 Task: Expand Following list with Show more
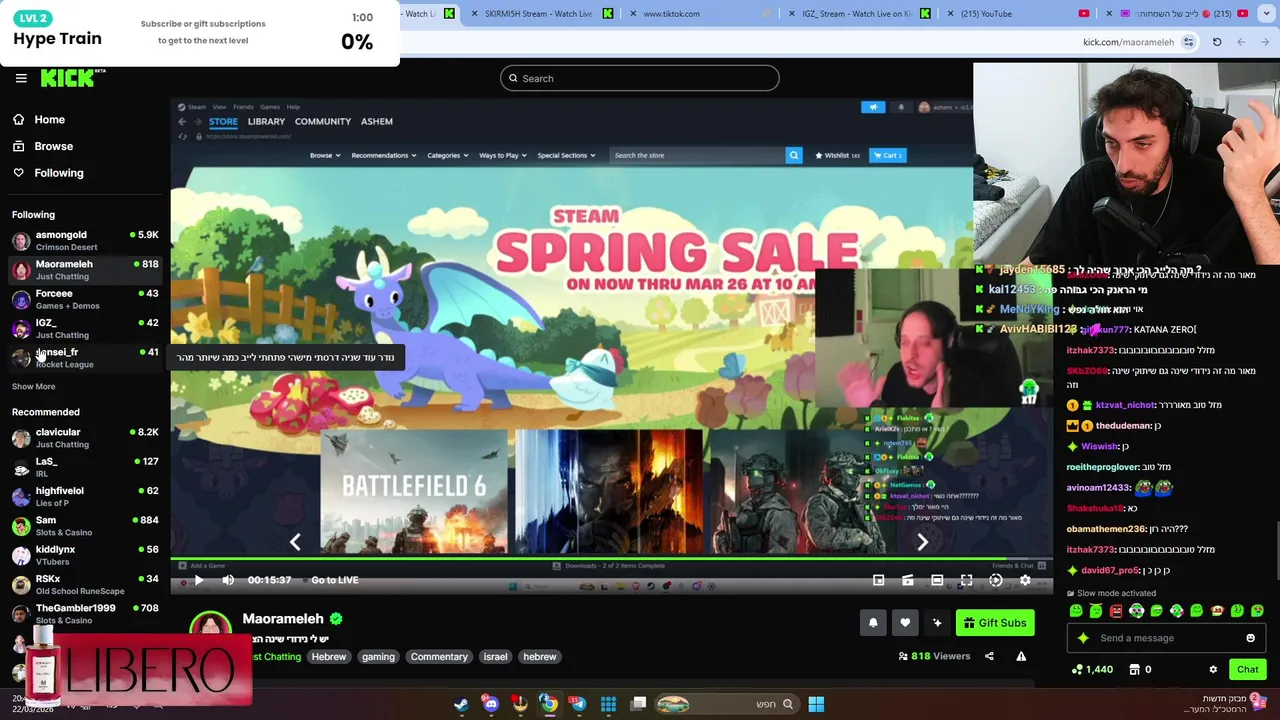(33, 386)
